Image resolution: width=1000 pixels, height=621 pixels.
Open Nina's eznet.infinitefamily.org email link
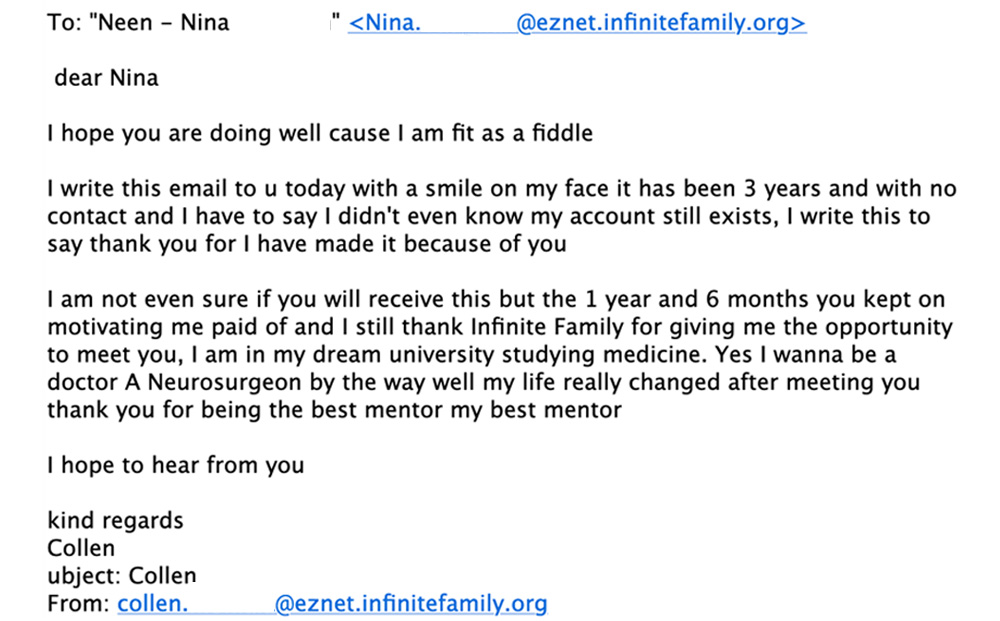click(577, 23)
